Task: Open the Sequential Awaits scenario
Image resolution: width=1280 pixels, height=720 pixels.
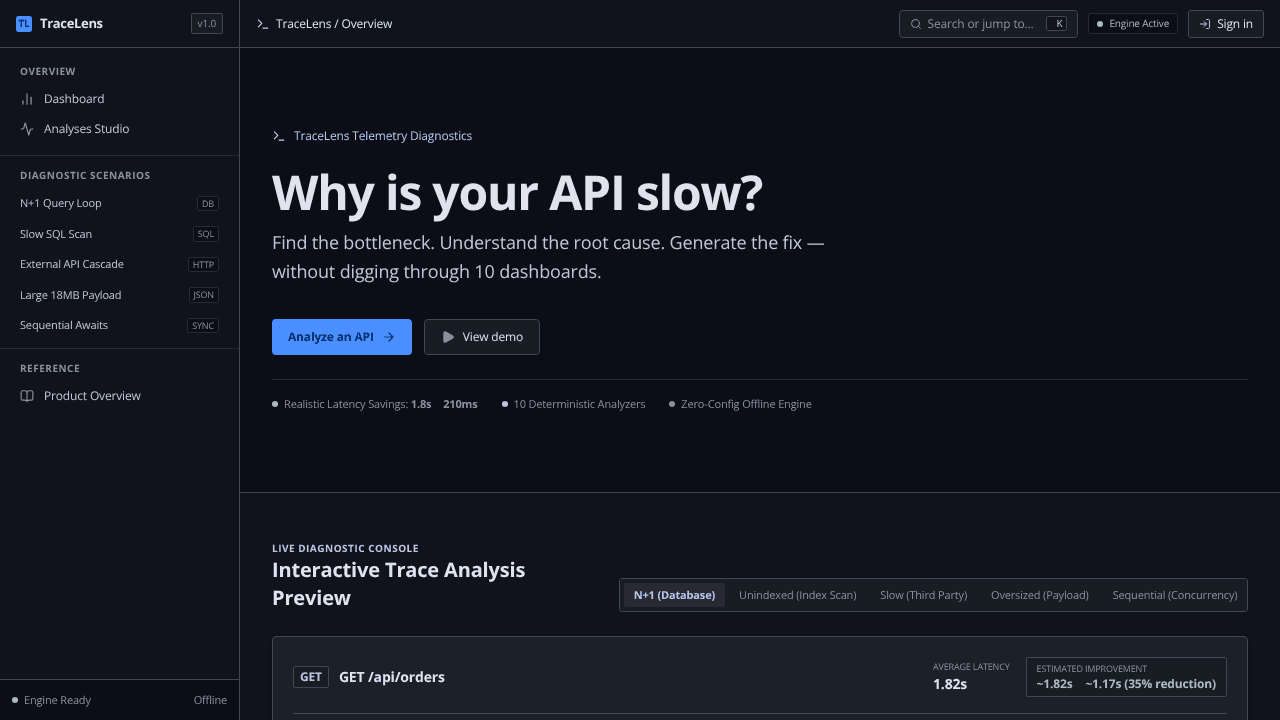Action: tap(119, 325)
